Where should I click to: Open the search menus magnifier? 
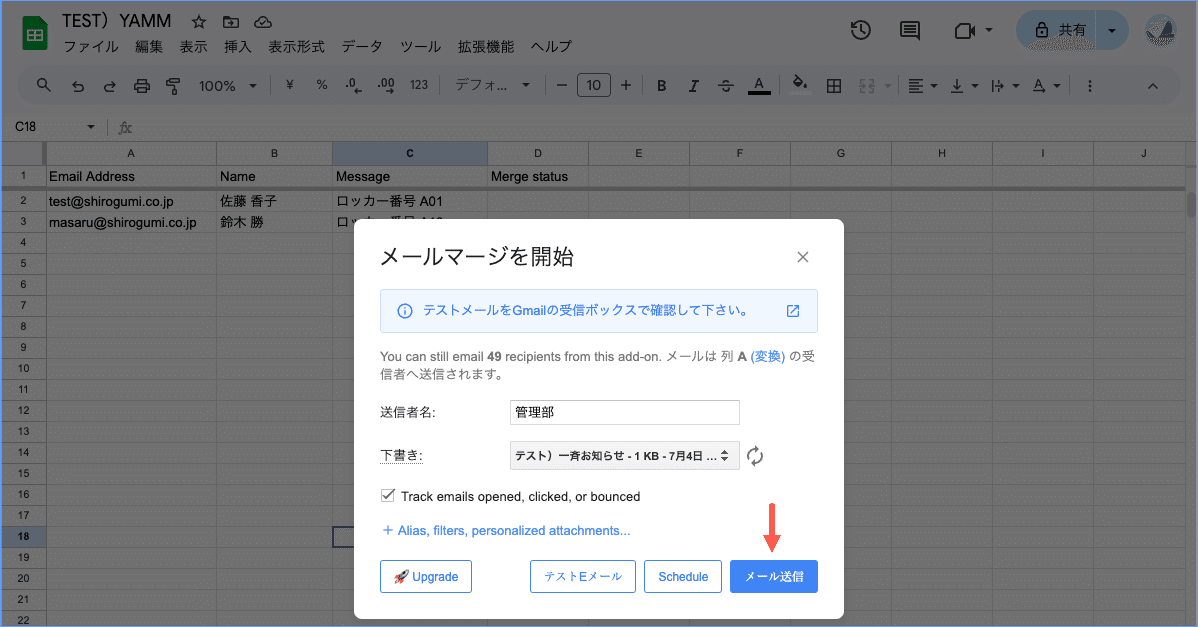pos(44,86)
